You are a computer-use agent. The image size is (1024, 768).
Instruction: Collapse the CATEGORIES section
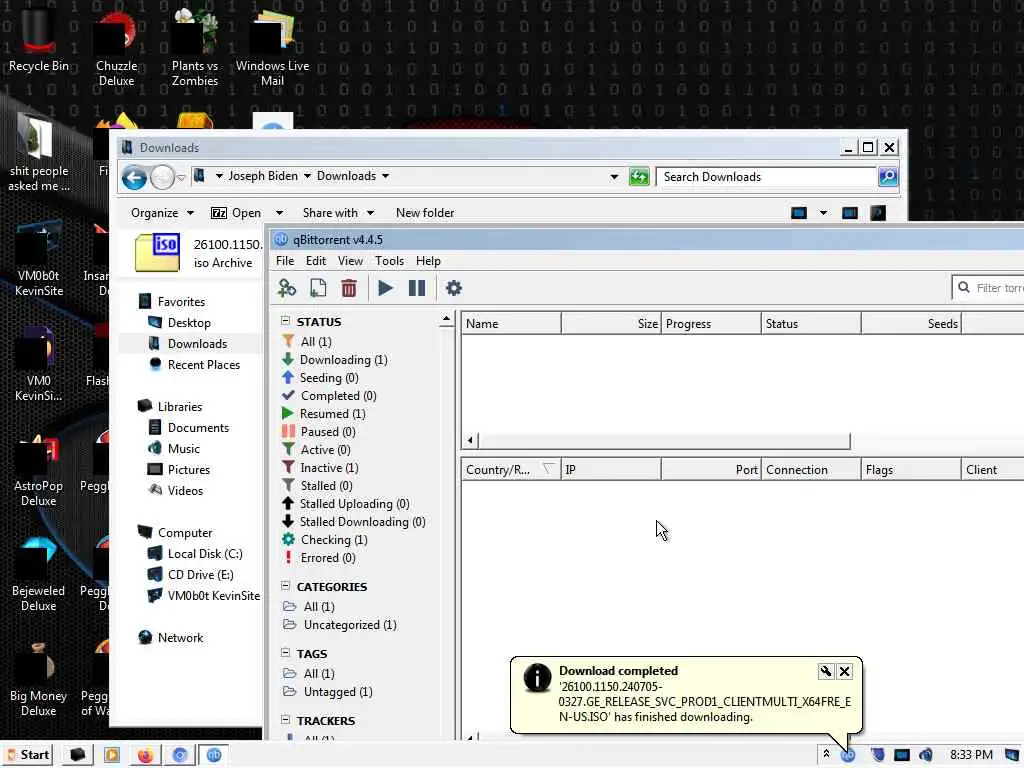285,586
